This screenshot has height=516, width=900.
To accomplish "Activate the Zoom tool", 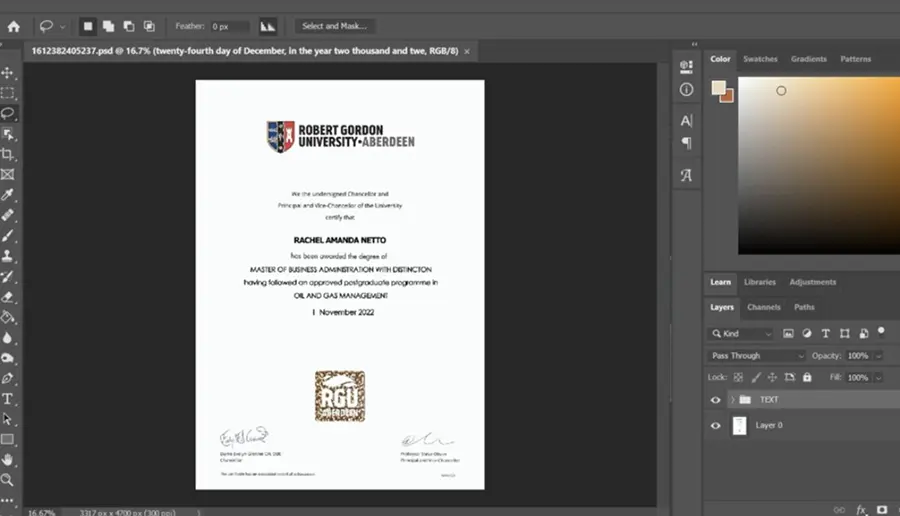I will coord(7,480).
